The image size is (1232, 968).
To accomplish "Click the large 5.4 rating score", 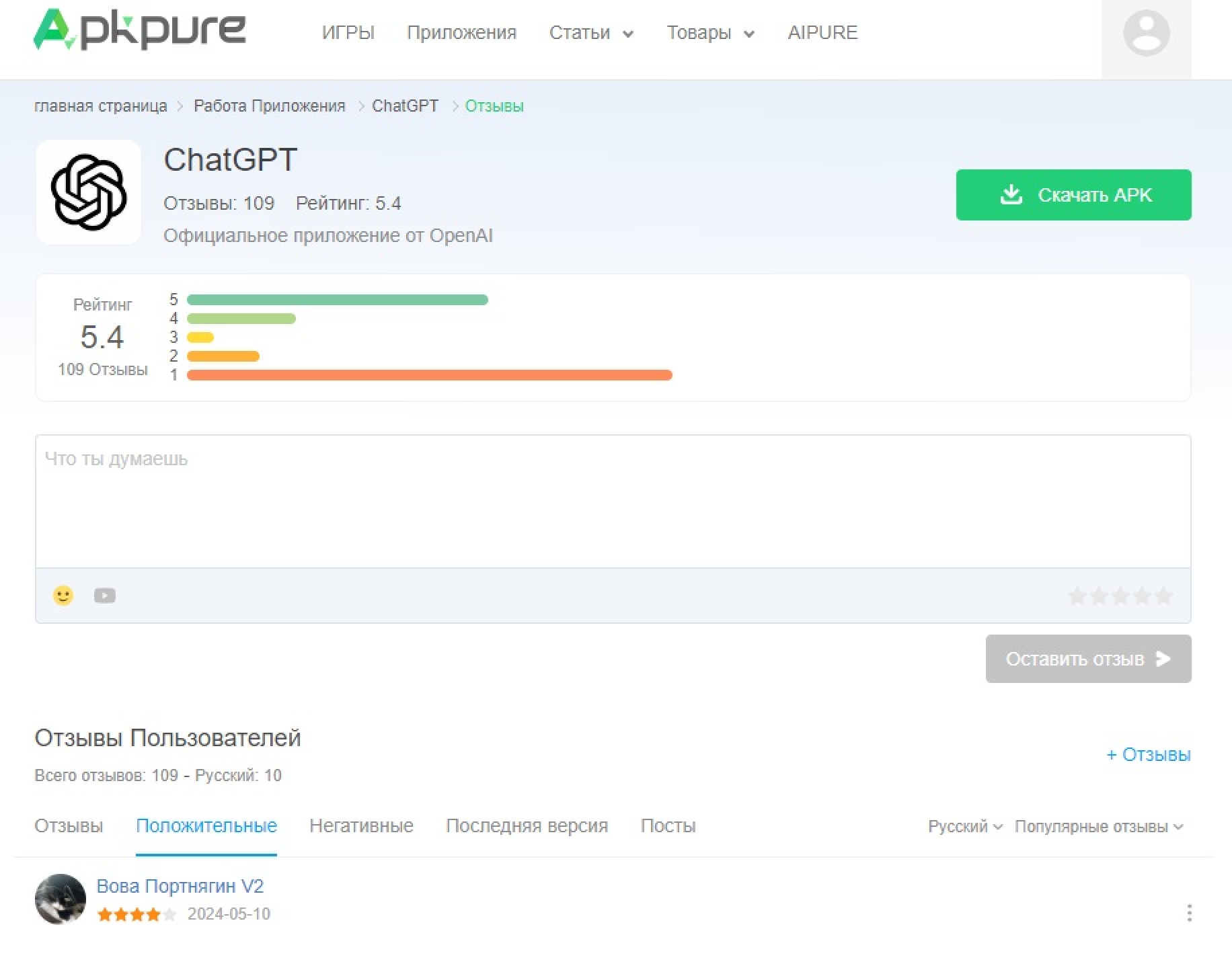I will coord(102,337).
